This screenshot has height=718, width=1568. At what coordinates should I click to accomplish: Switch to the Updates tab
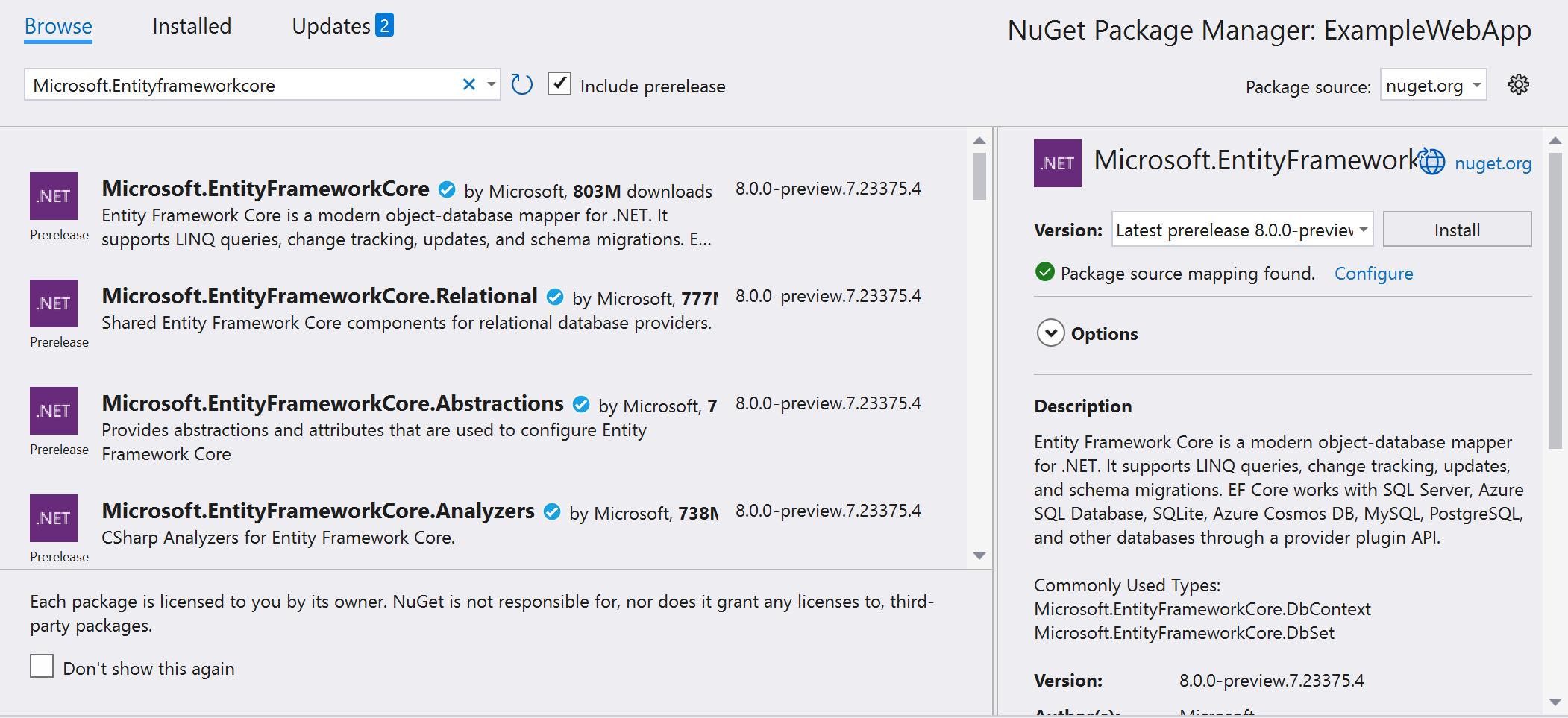coord(331,26)
